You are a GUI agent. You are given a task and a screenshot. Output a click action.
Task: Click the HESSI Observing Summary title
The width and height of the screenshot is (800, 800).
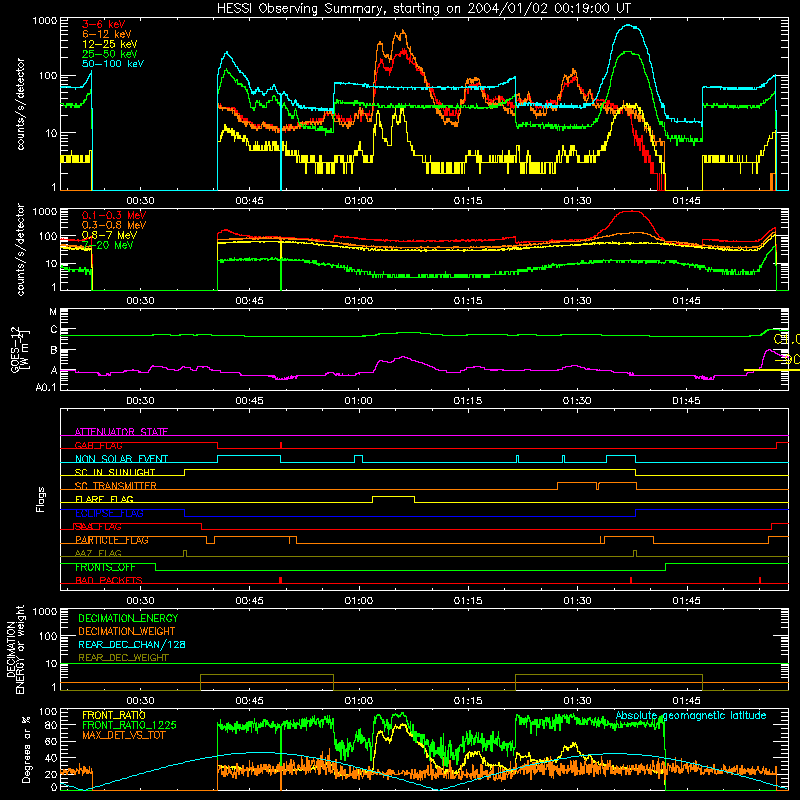pyautogui.click(x=423, y=9)
